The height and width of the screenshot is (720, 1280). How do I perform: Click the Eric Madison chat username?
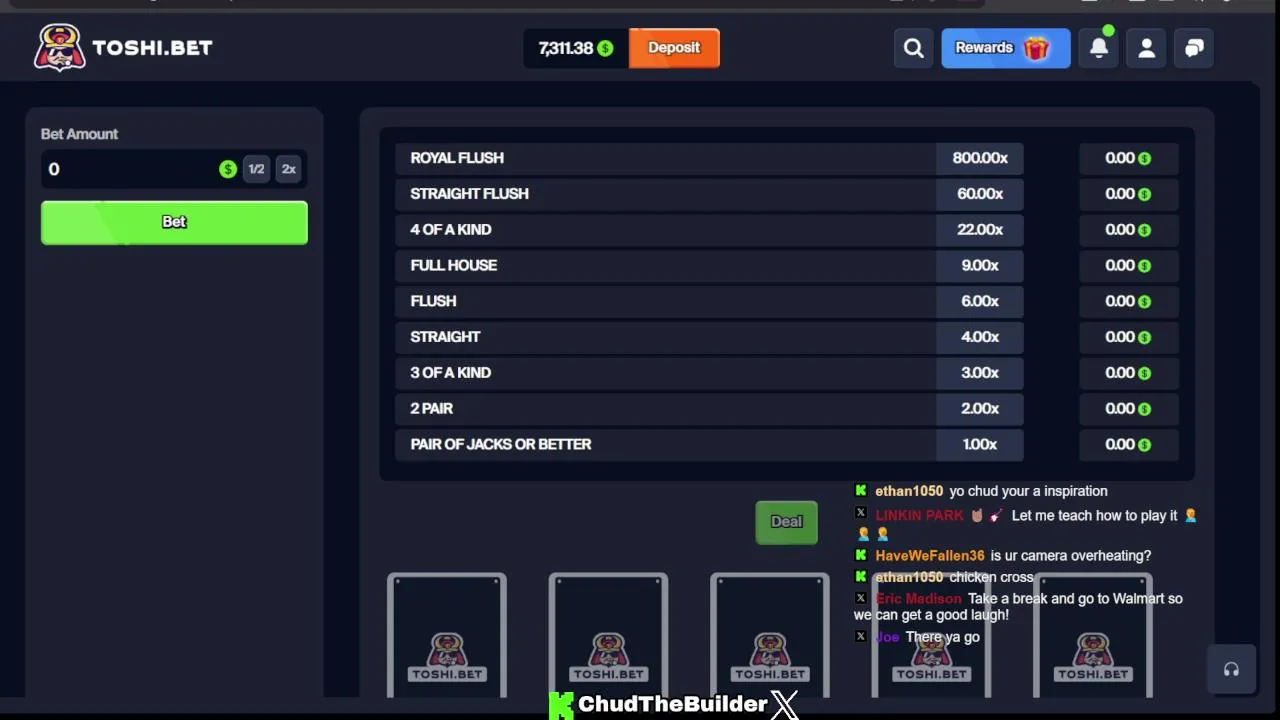[918, 599]
